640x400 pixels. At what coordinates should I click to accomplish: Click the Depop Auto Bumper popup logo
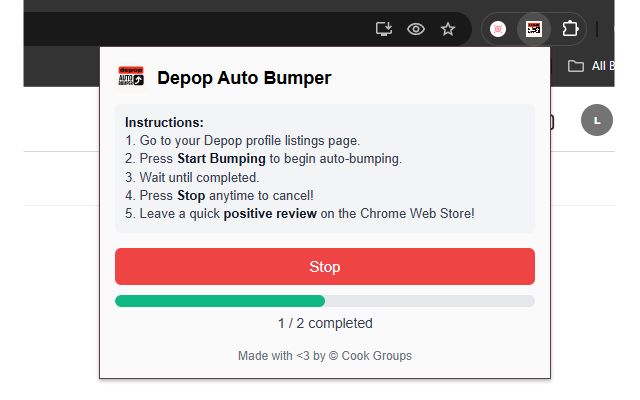tap(131, 76)
